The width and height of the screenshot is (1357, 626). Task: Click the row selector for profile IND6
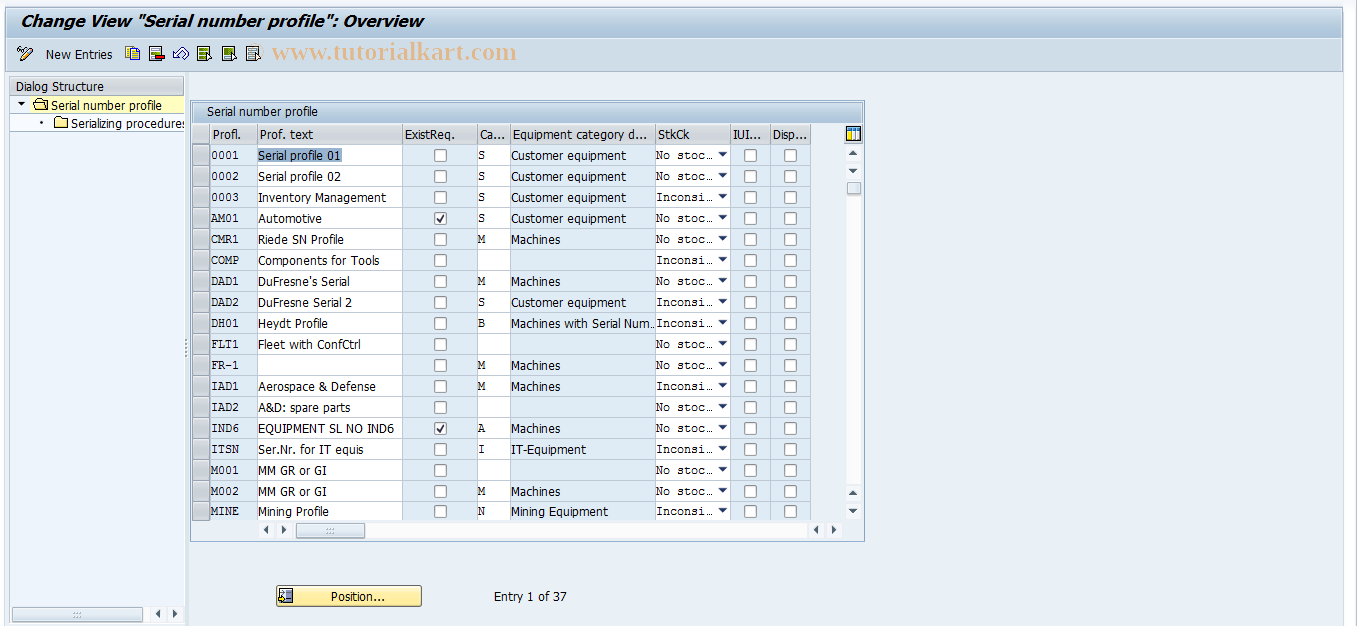tap(201, 428)
